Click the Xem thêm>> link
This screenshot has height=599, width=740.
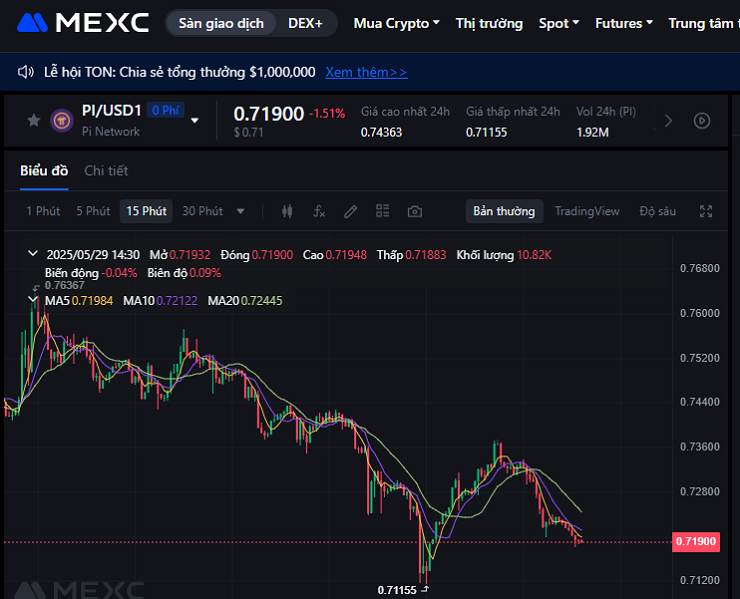click(x=366, y=72)
